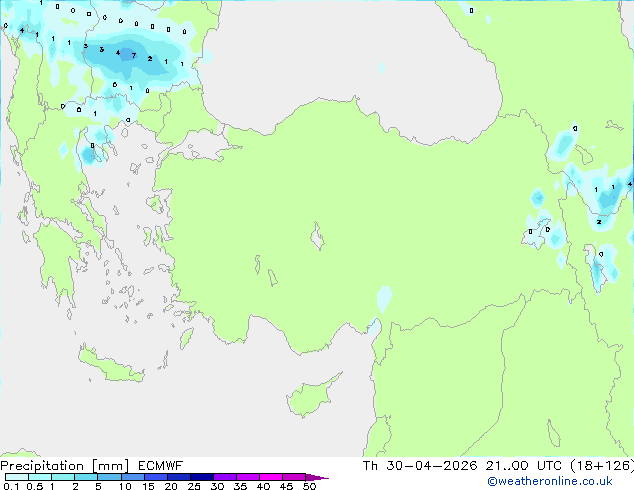
Task: Click the legend label '0.5'
Action: click(35, 486)
